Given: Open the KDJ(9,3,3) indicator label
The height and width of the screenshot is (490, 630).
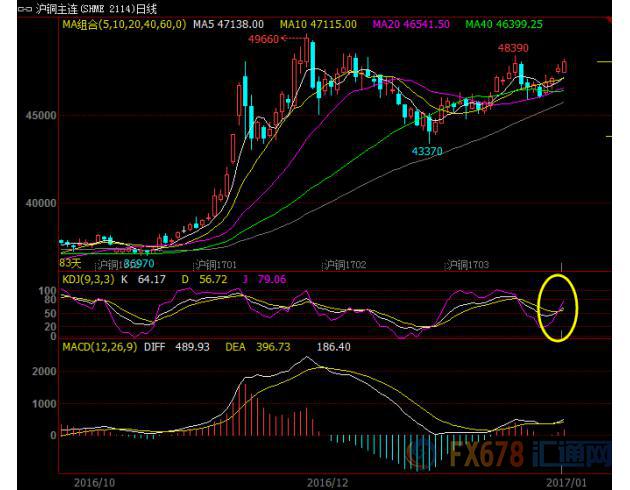Looking at the screenshot, I should (88, 280).
